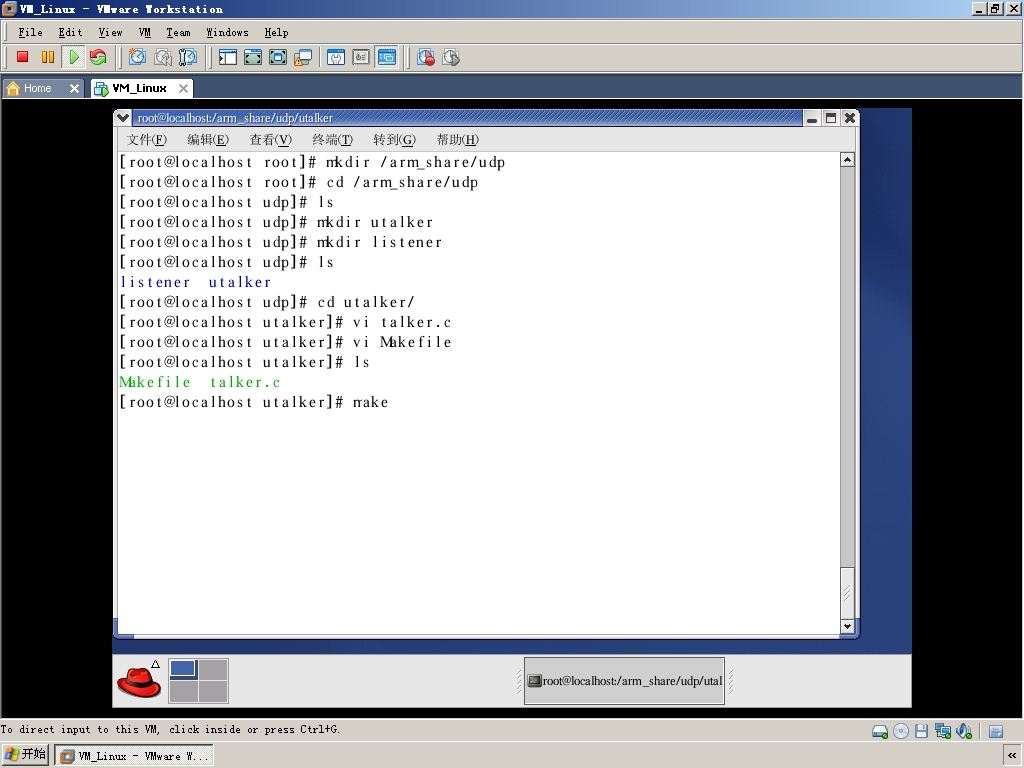Click the message log icon in status bar
The height and width of the screenshot is (768, 1024).
(996, 731)
